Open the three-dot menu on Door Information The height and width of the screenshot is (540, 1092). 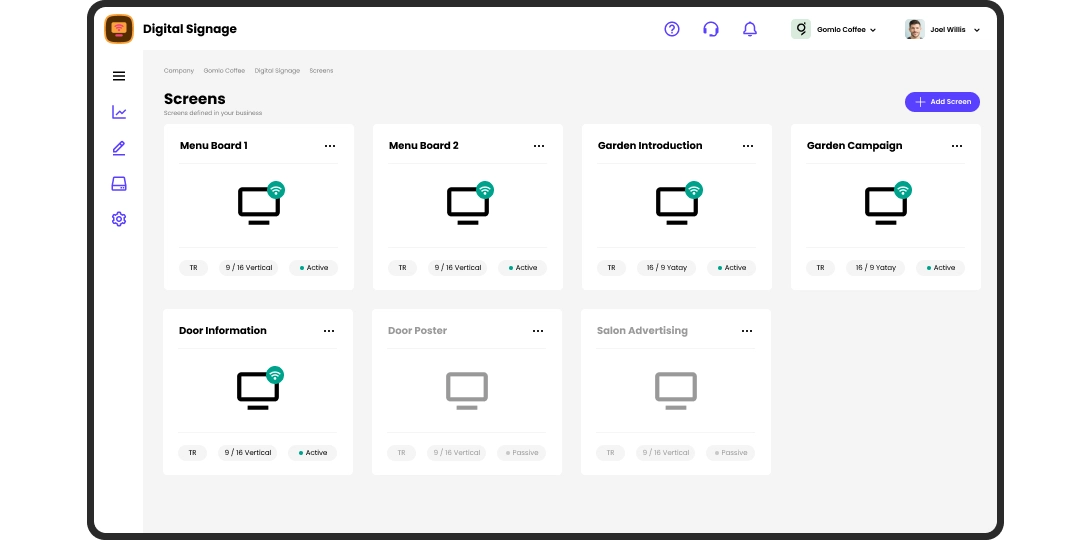pos(329,331)
